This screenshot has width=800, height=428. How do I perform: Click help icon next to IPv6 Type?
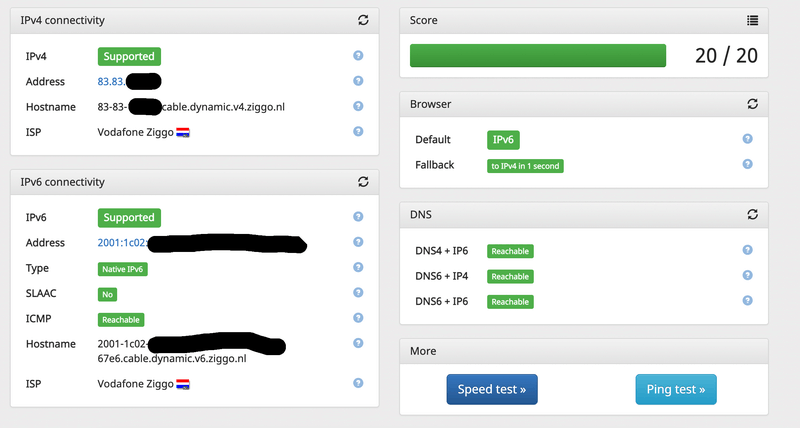click(358, 268)
